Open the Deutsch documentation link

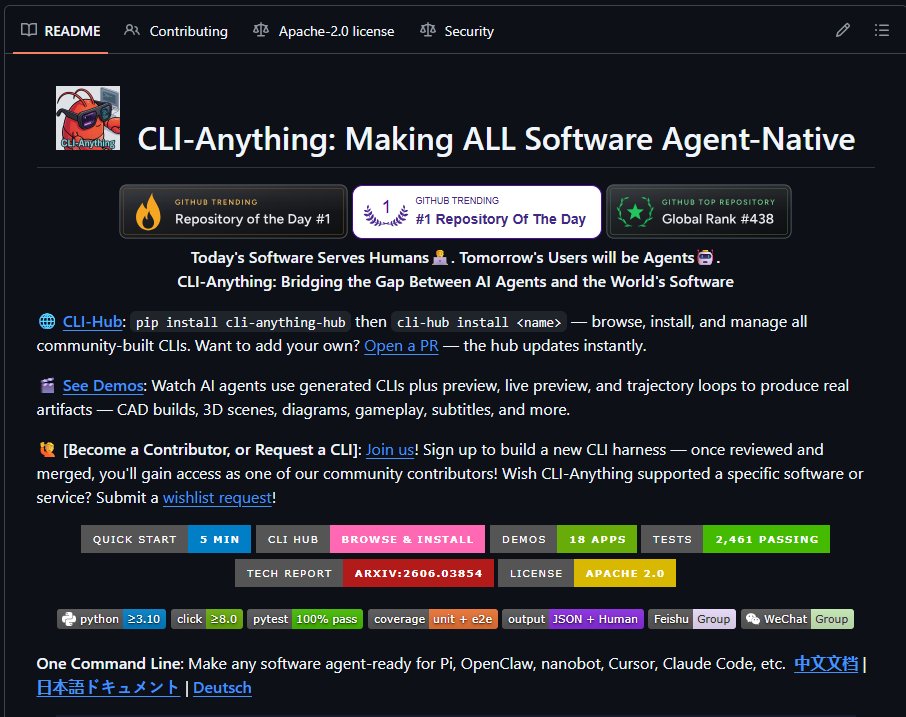[222, 688]
